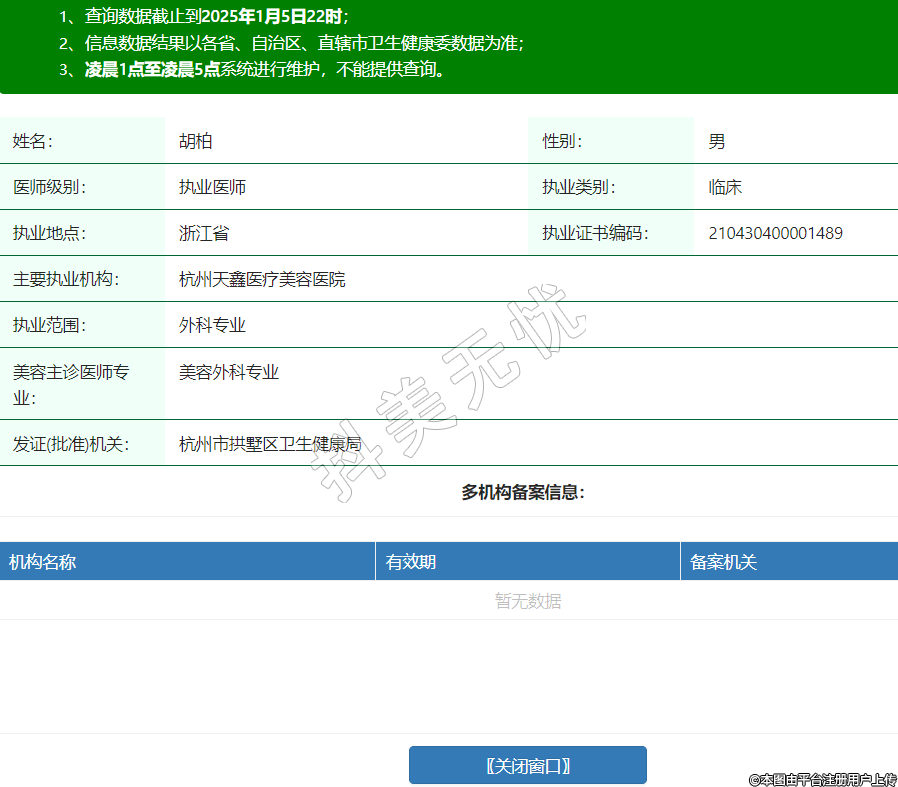The image size is (898, 787).
Task: Select the 主要执业机构 field label
Action: pyautogui.click(x=65, y=280)
